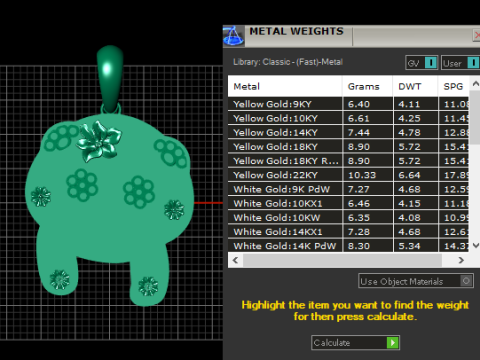Click DWT value 4.78 for 14KY
Image resolution: width=480 pixels, height=360 pixels.
409,132
